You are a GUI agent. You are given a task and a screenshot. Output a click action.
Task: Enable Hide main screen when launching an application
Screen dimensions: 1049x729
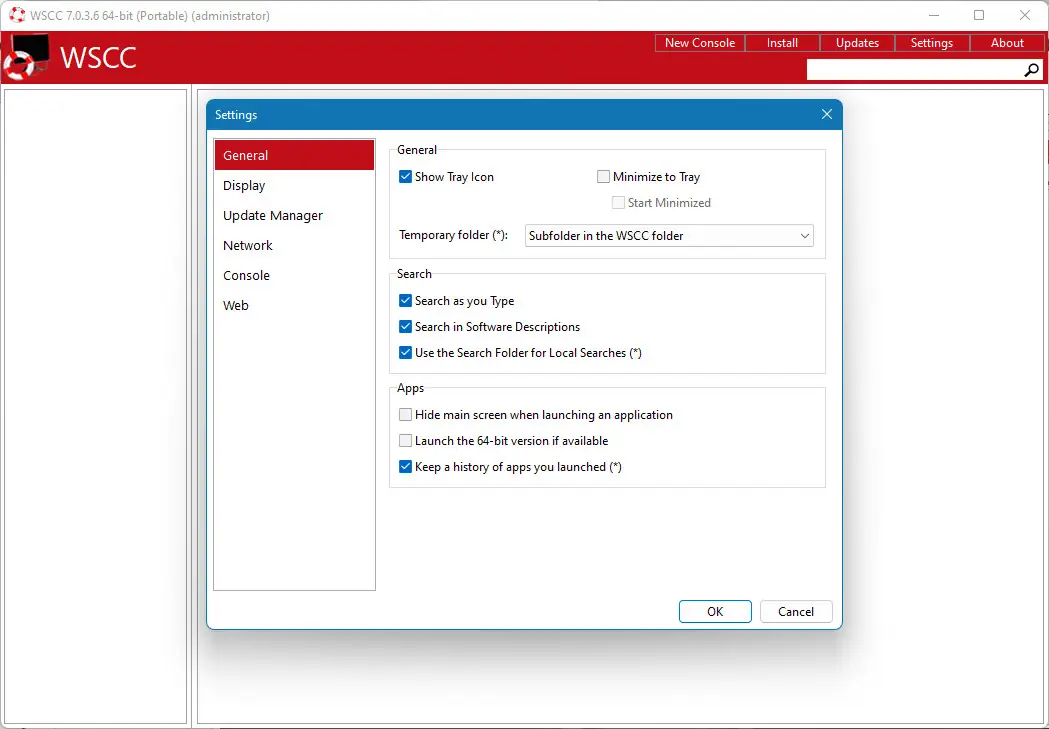405,415
